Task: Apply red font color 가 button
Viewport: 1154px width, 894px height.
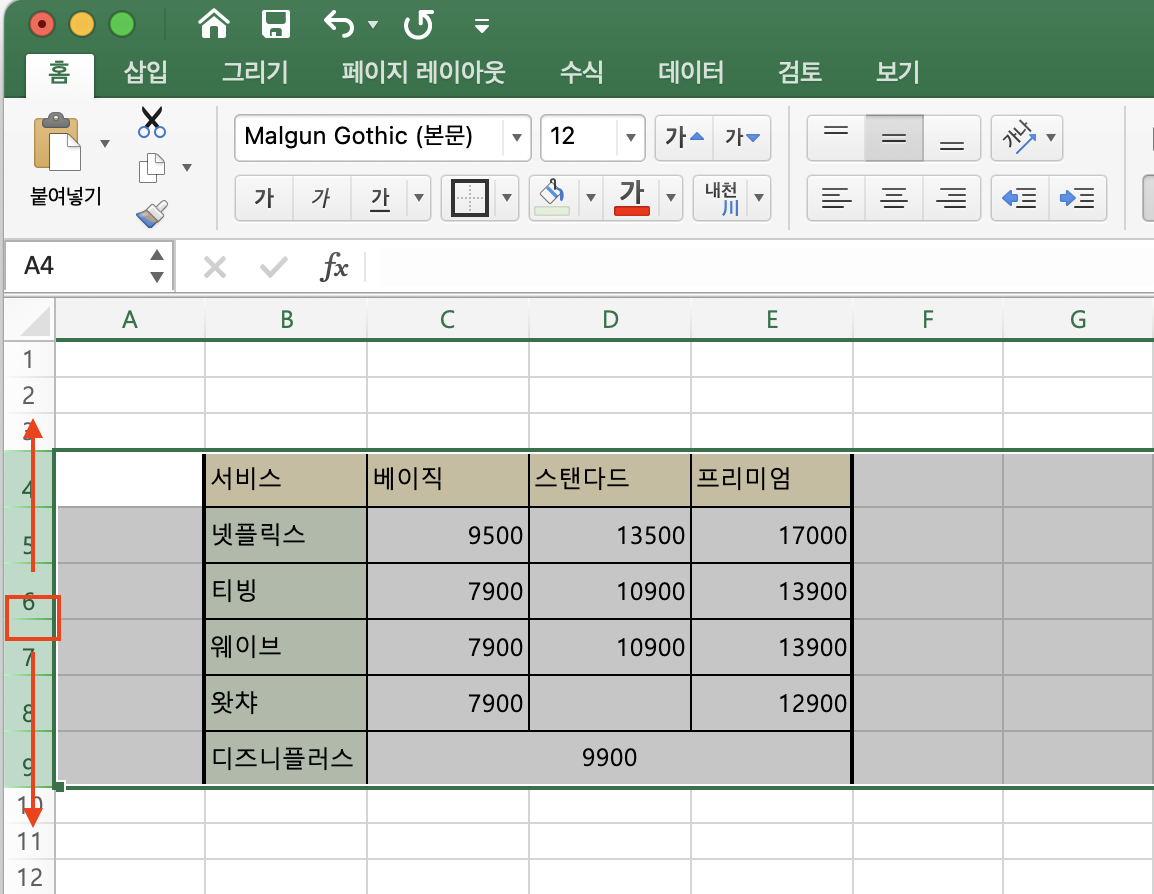Action: click(x=631, y=198)
